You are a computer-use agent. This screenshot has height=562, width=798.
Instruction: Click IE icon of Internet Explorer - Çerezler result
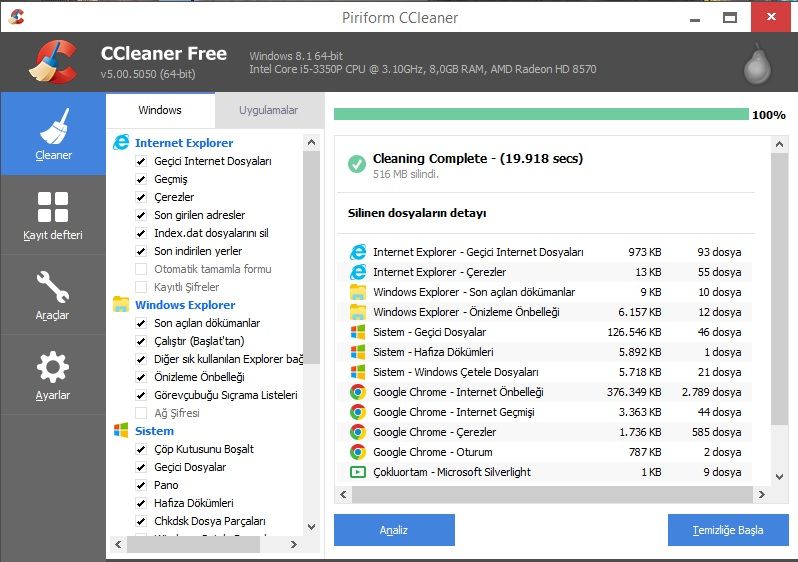pos(358,272)
